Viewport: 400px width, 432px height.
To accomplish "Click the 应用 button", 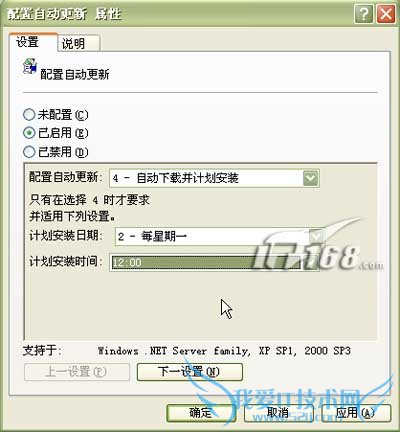I will (x=356, y=413).
